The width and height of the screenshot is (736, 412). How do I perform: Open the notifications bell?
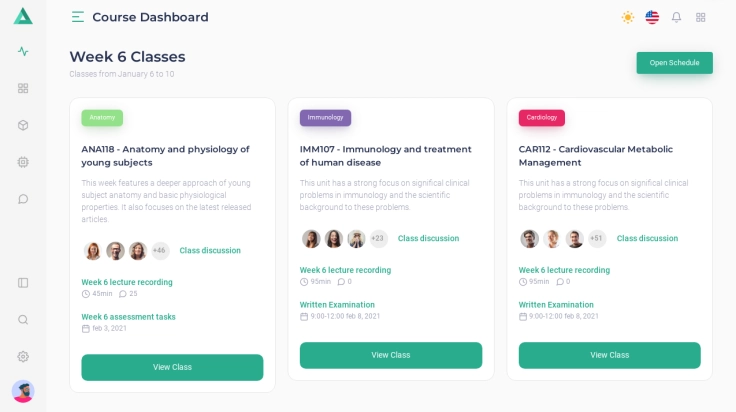pos(676,17)
